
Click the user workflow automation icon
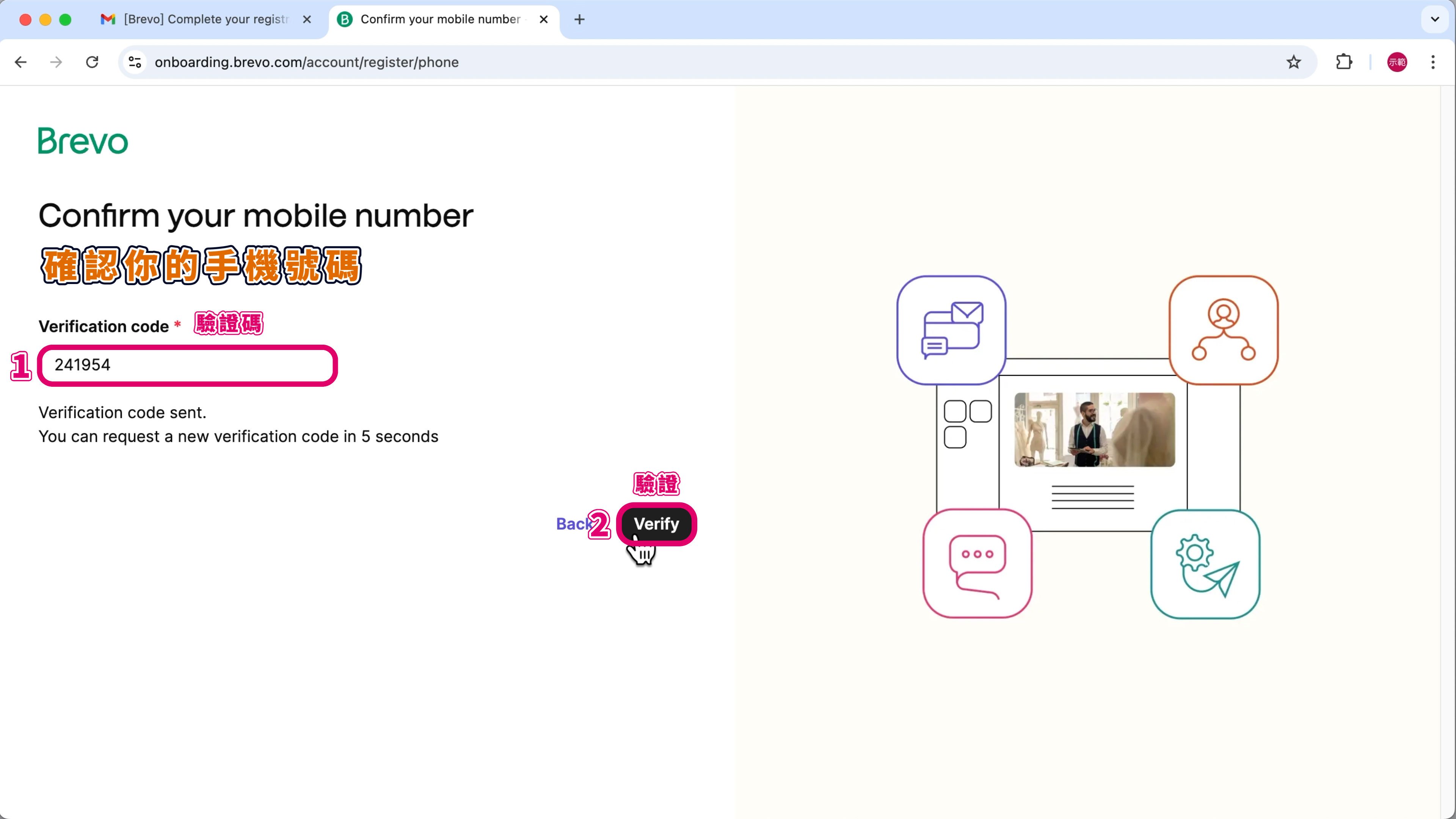[x=1223, y=330]
